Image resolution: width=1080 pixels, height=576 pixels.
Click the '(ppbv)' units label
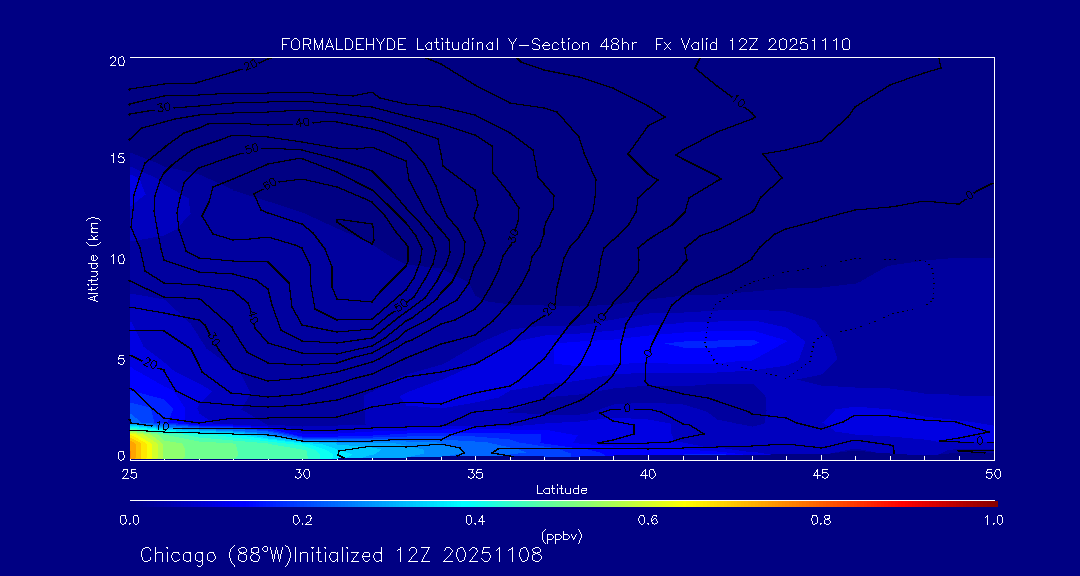click(x=561, y=536)
